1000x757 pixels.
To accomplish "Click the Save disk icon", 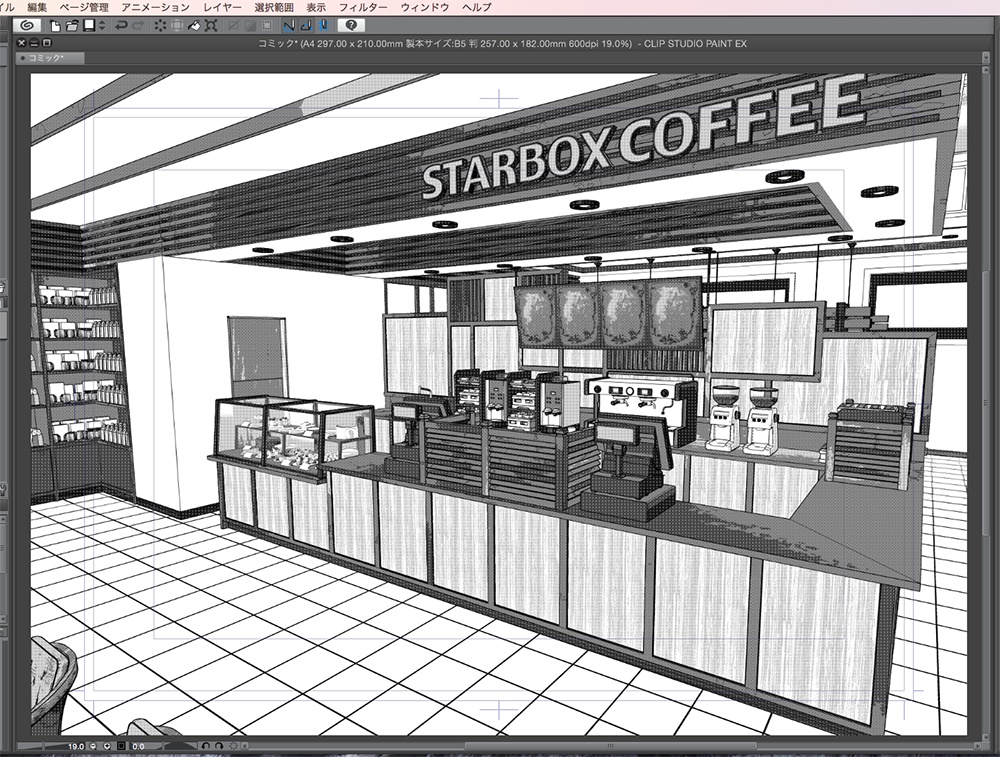I will coord(88,24).
